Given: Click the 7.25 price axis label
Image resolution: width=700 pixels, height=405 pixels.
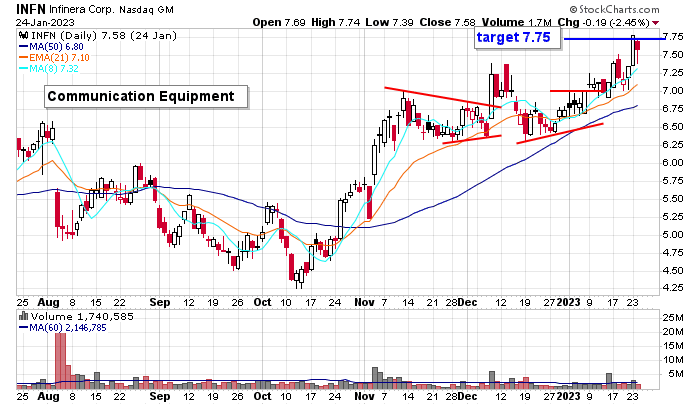Looking at the screenshot, I should [x=673, y=72].
